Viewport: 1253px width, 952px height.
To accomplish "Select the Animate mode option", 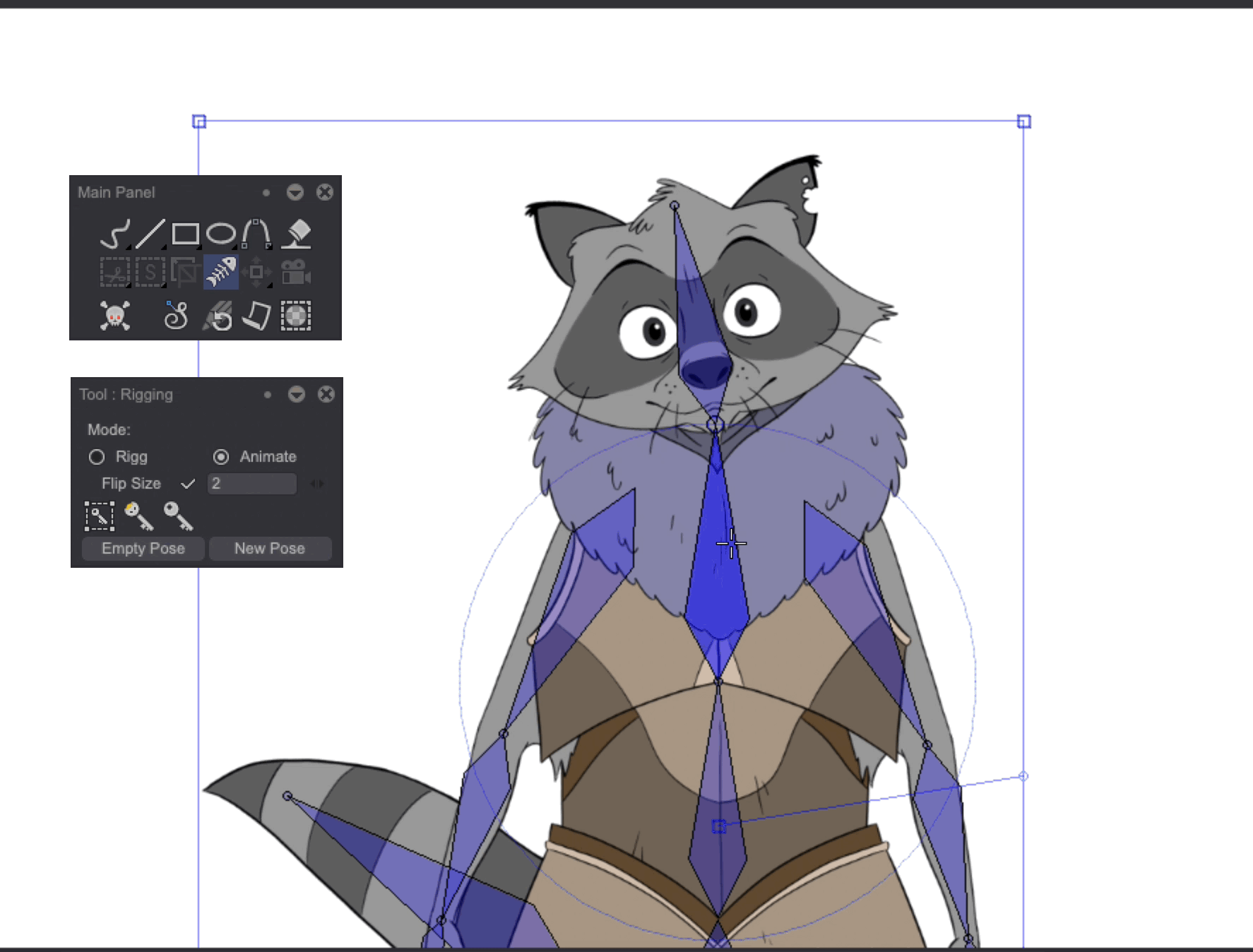I will tap(220, 456).
